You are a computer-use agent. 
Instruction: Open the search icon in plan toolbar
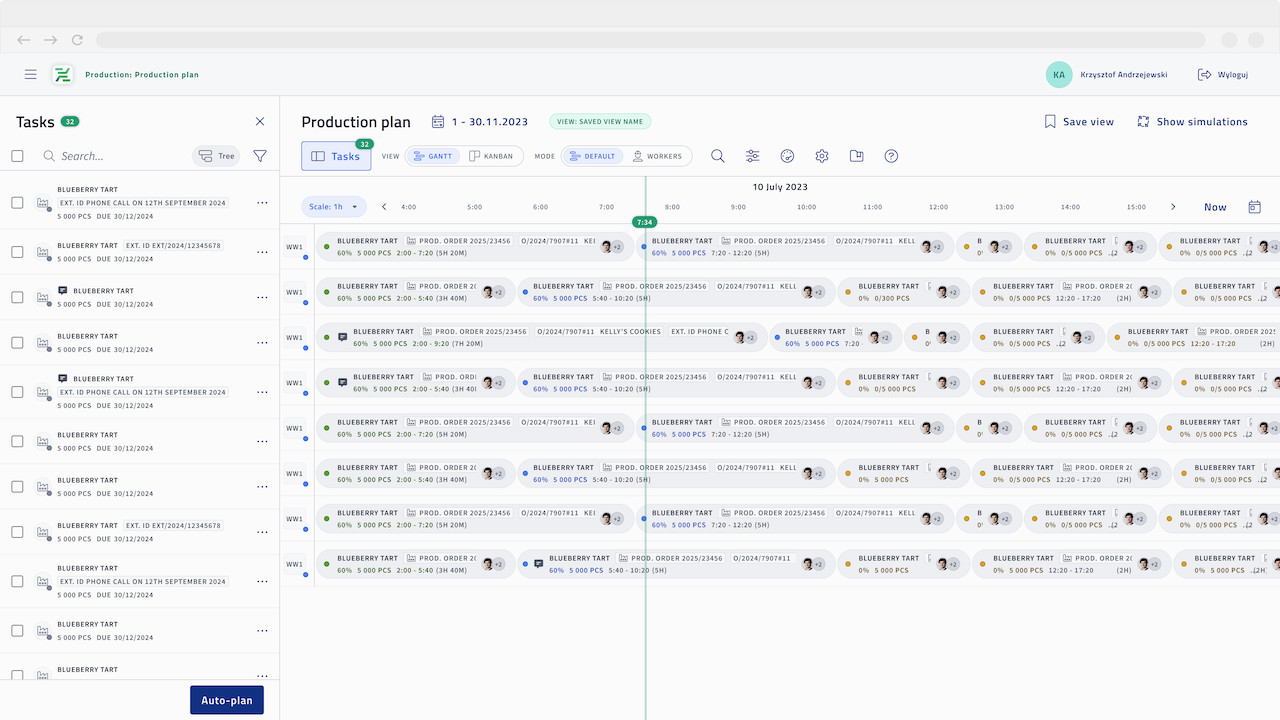tap(718, 156)
